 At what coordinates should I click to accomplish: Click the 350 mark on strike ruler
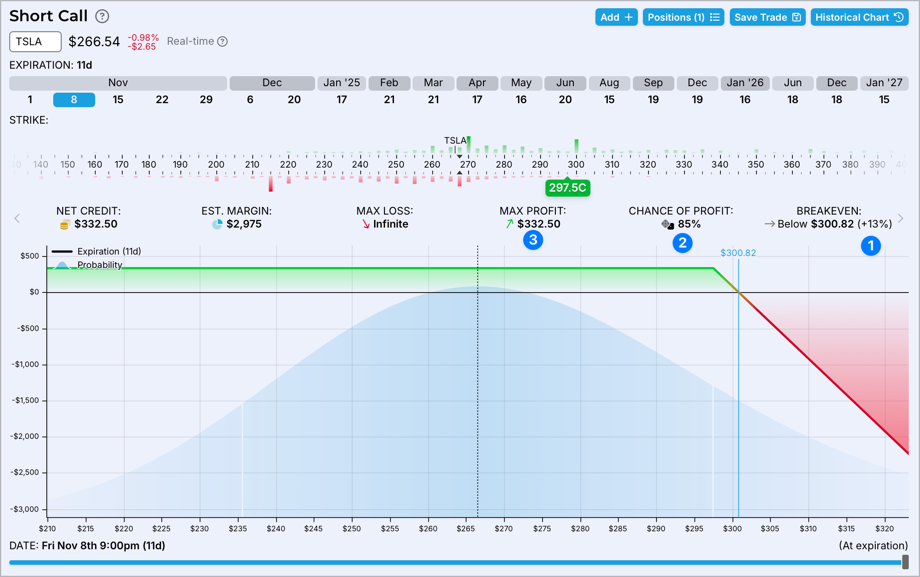(x=756, y=164)
